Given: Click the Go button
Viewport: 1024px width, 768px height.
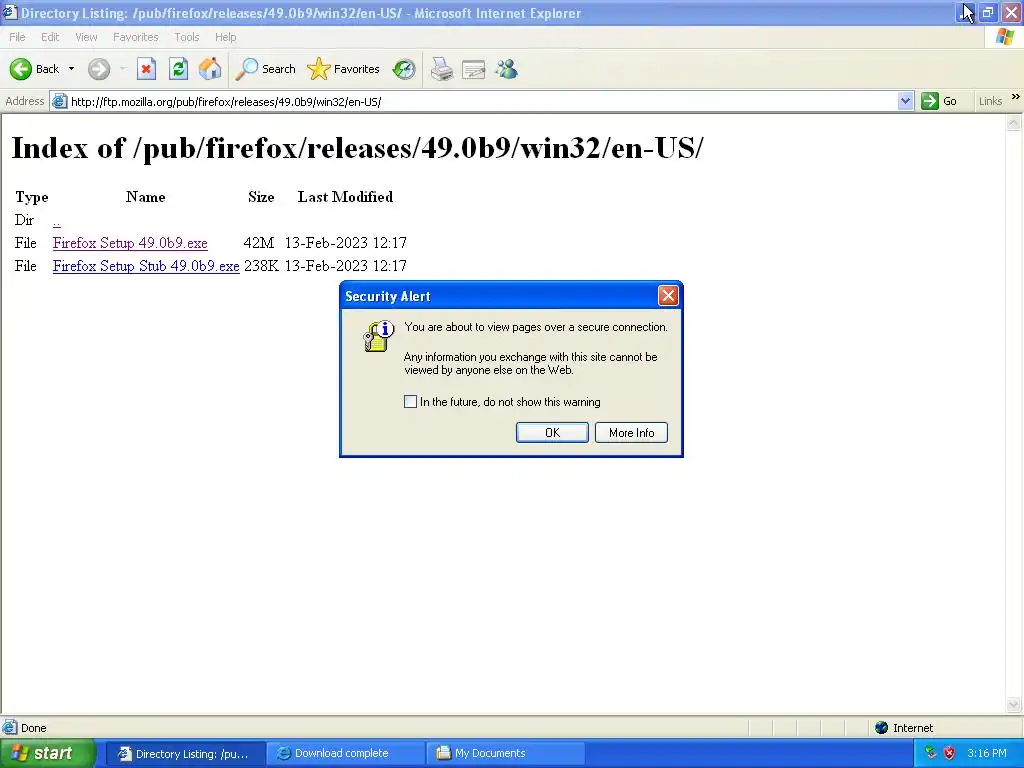Looking at the screenshot, I should [x=939, y=101].
